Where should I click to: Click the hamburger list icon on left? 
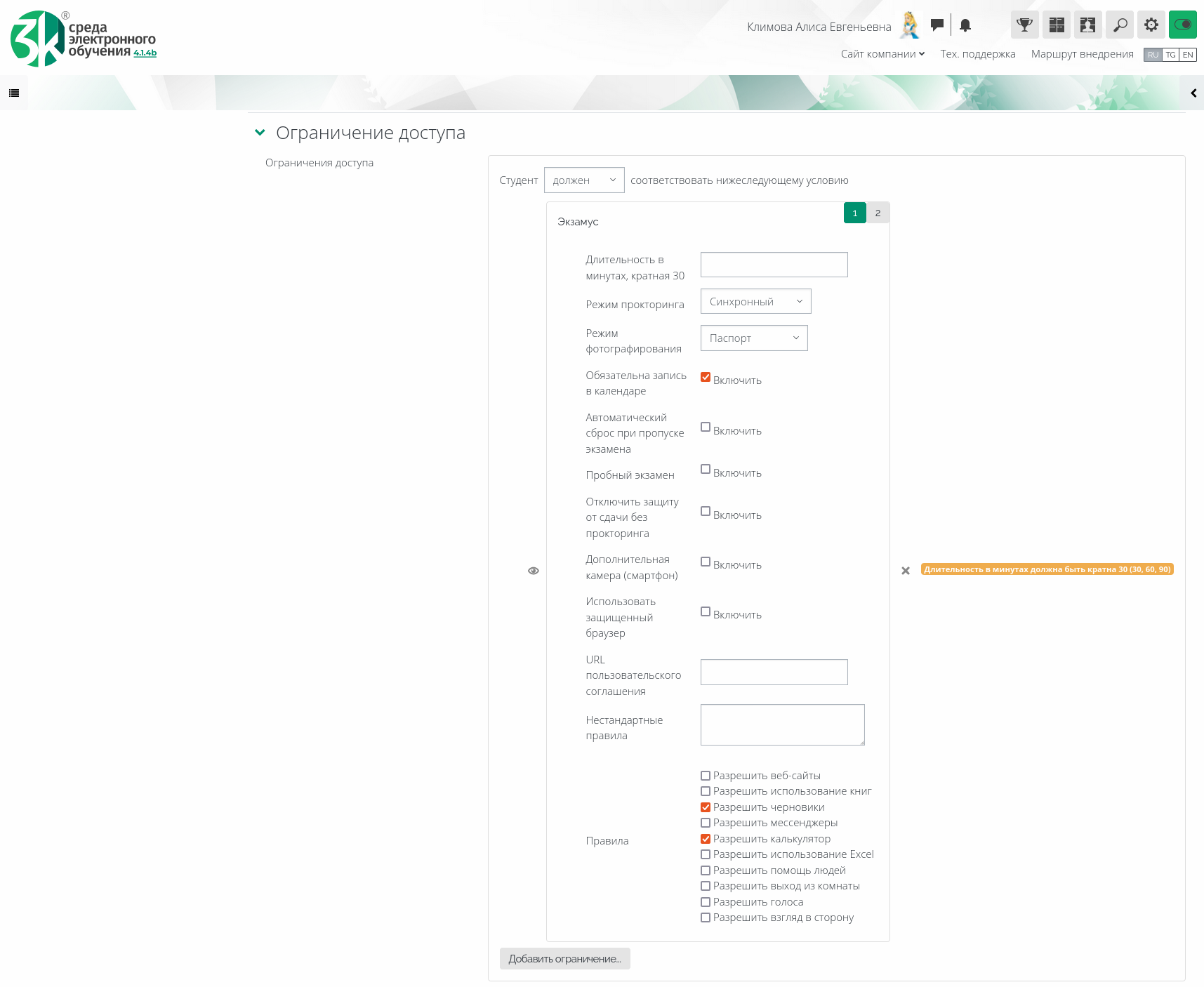click(14, 93)
